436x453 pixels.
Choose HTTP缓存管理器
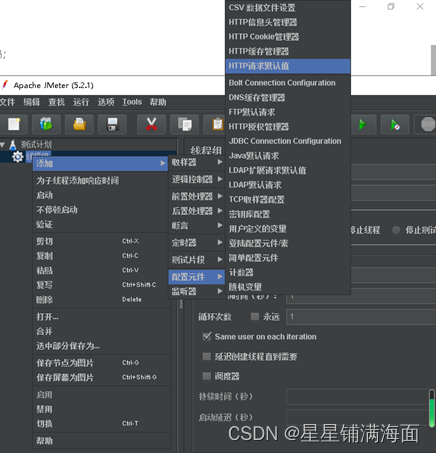288,51
